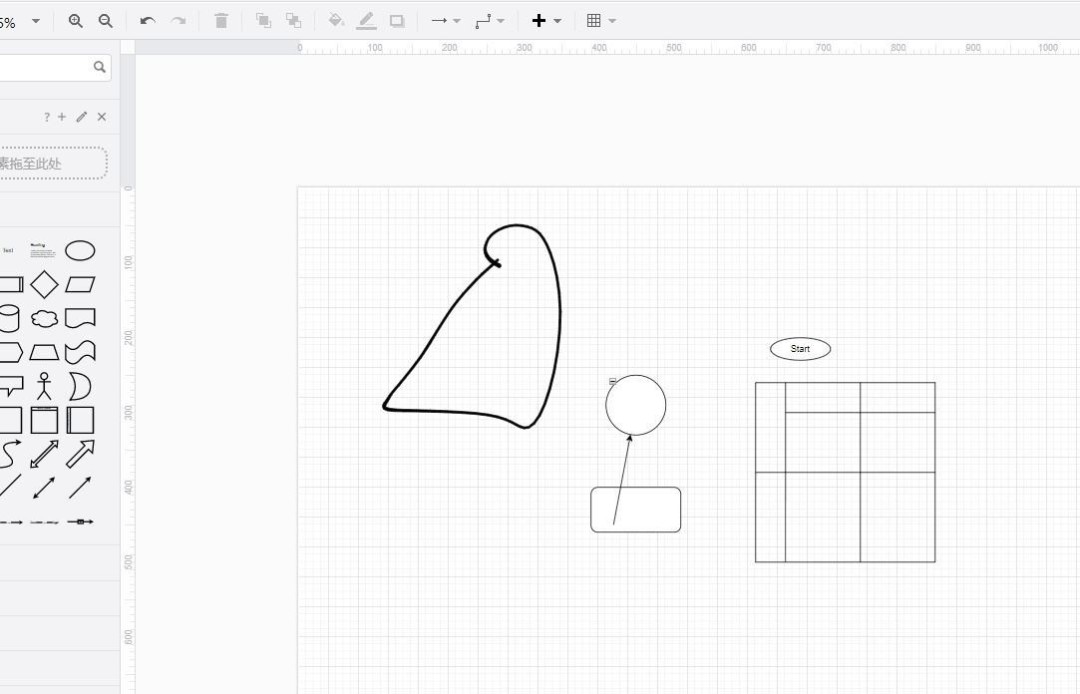Click the Zoom In magnifier icon

click(x=75, y=20)
